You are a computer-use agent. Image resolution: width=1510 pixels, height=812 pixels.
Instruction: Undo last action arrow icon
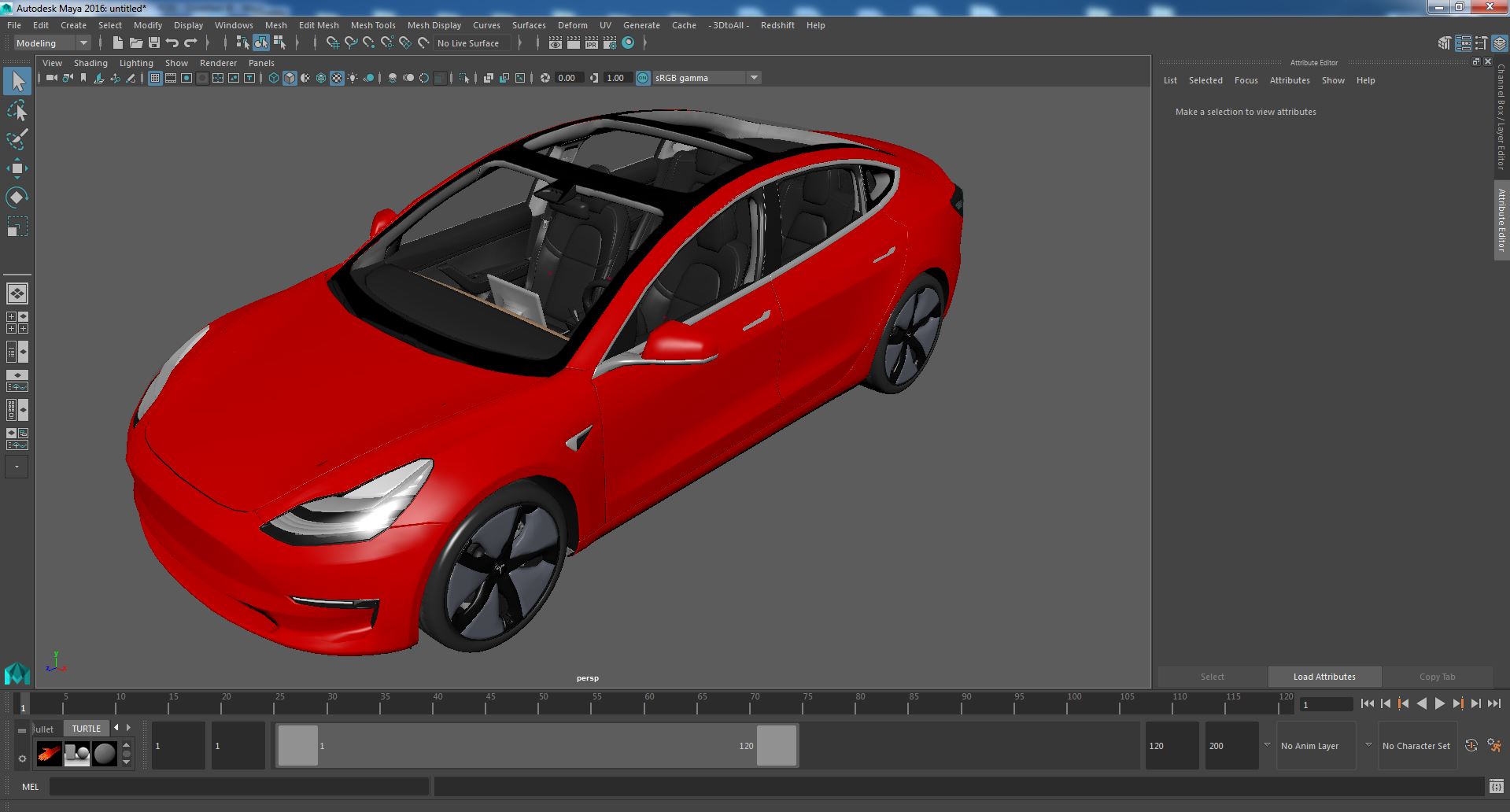[x=172, y=43]
